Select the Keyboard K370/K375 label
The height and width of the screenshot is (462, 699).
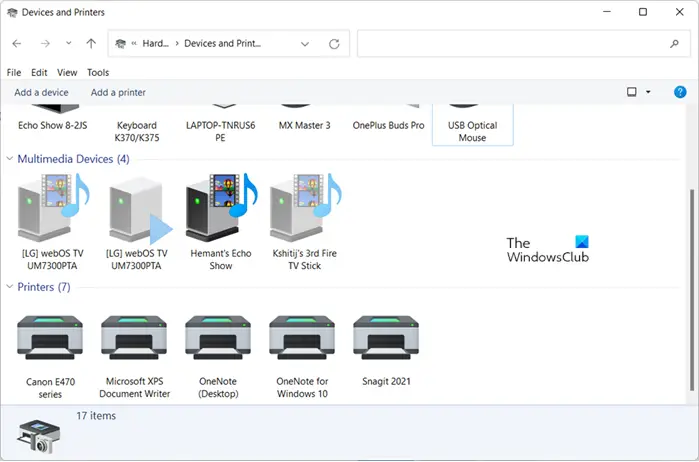[137, 132]
